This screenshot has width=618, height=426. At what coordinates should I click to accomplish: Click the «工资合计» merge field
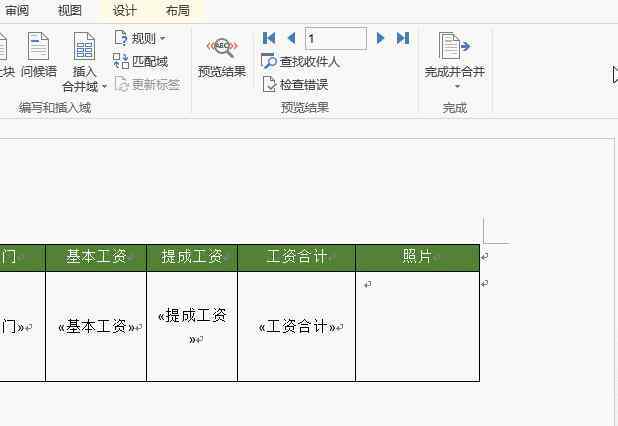(x=296, y=327)
